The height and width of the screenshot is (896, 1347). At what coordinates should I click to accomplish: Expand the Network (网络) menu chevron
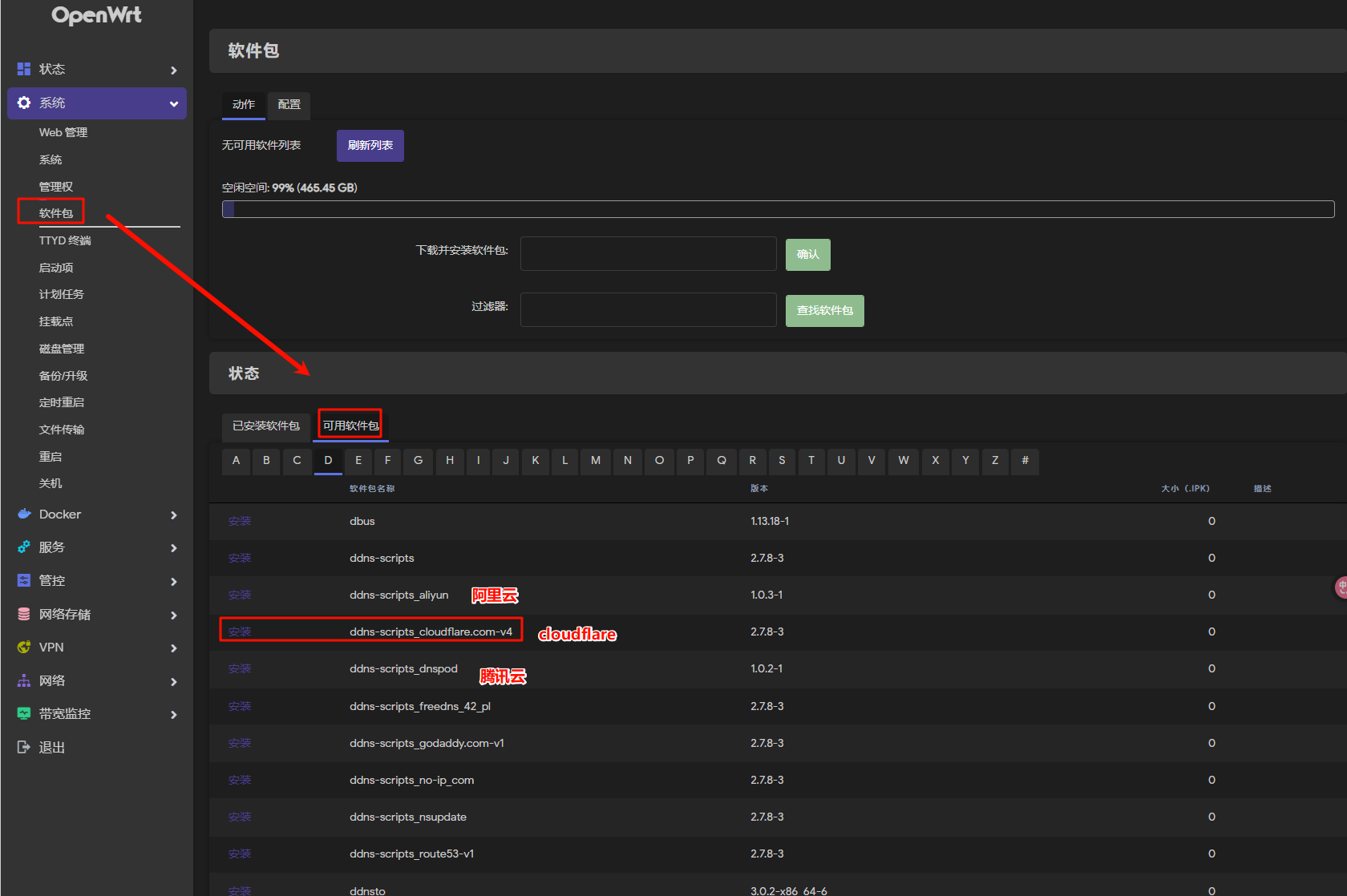coord(173,681)
